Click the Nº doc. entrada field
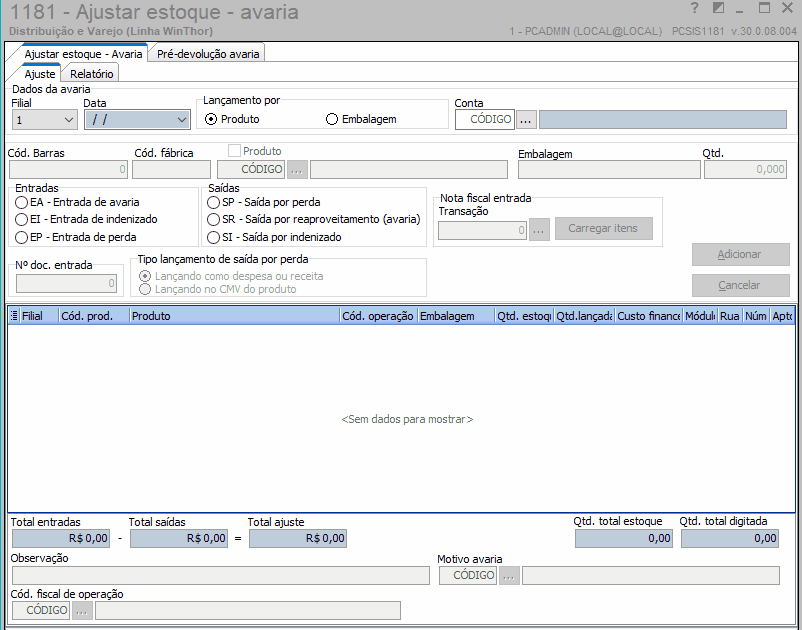This screenshot has height=630, width=802. [x=66, y=284]
